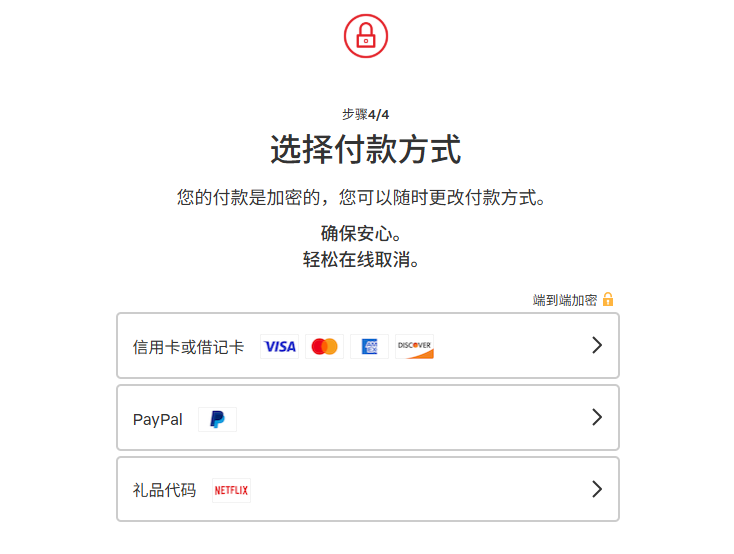Click the payment encryption description text
Viewport: 734px width, 554px height.
tap(361, 197)
